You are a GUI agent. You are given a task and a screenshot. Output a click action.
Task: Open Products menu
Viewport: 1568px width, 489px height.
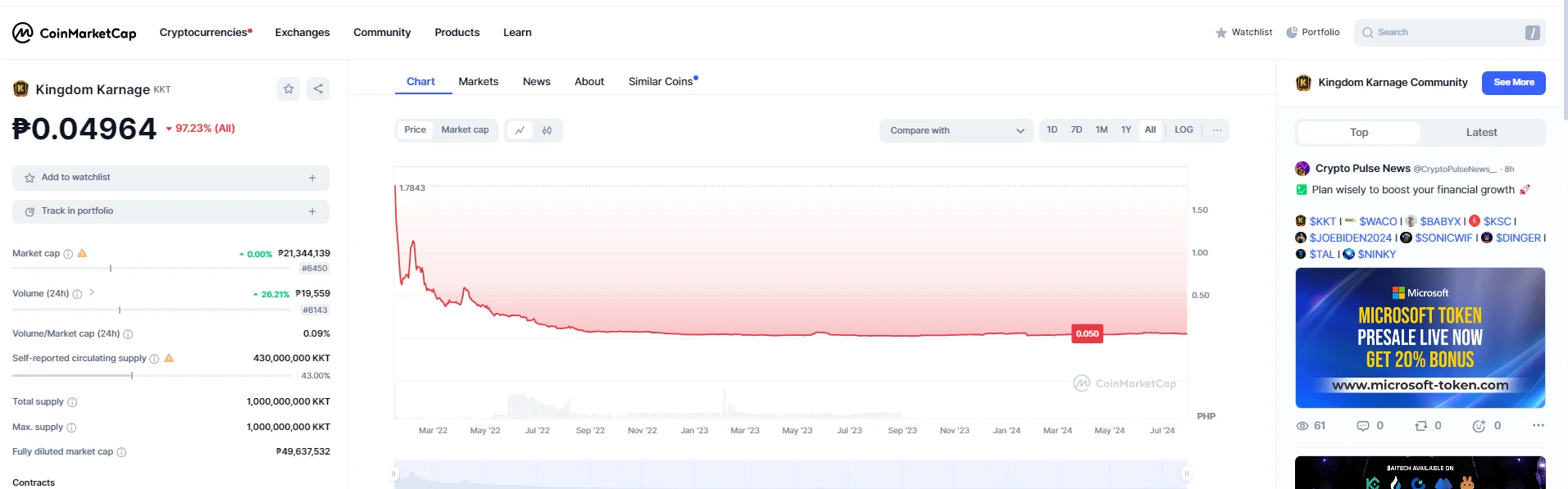pos(457,33)
